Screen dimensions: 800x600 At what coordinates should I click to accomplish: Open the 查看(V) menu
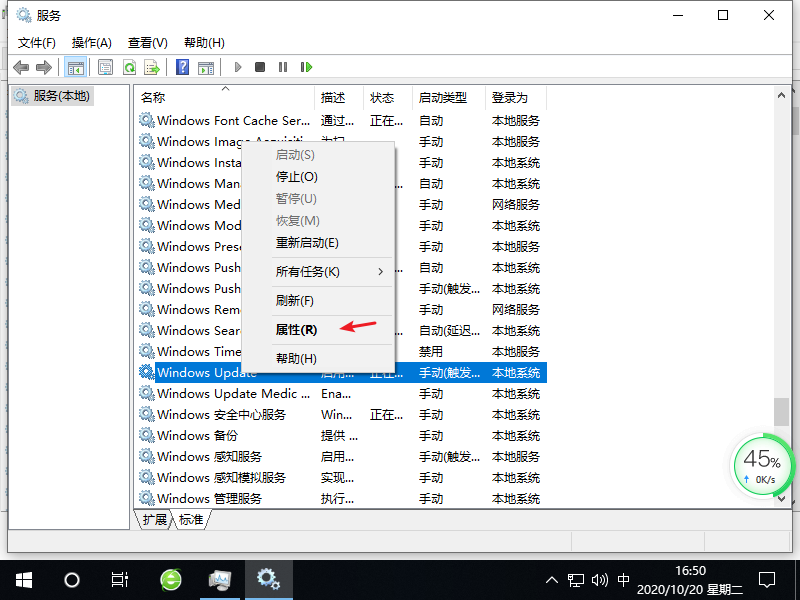pos(146,42)
